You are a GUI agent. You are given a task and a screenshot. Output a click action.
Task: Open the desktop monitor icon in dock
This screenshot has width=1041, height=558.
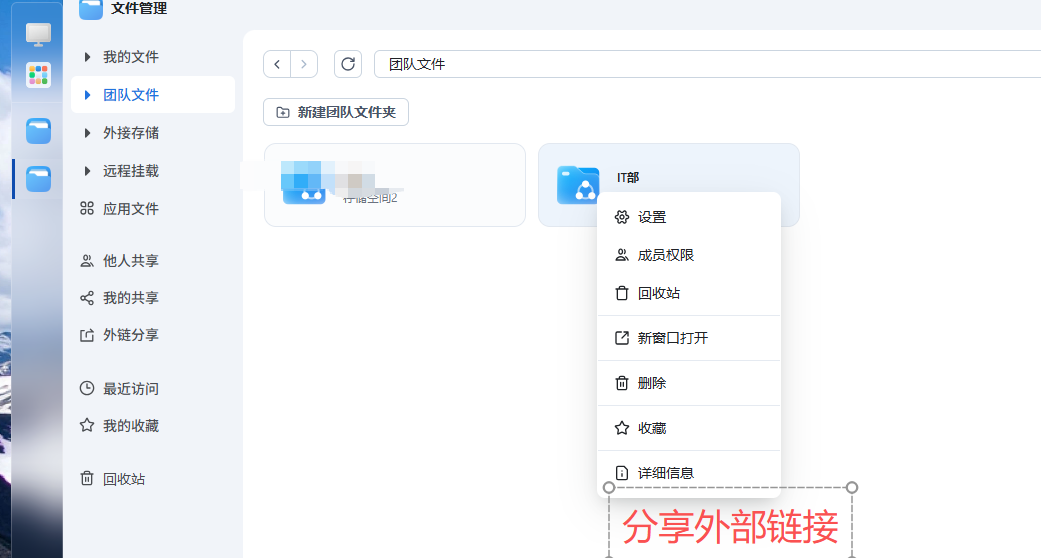(x=39, y=34)
